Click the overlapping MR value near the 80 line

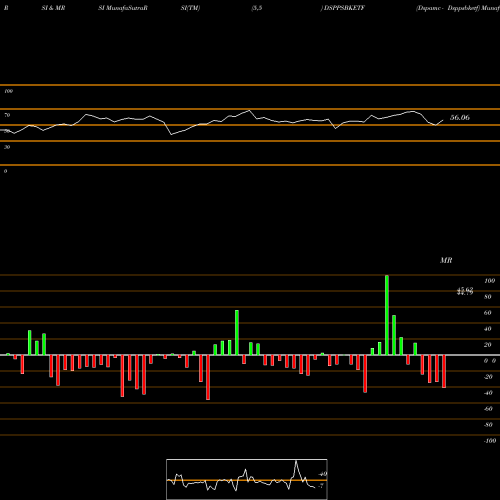click(x=465, y=291)
